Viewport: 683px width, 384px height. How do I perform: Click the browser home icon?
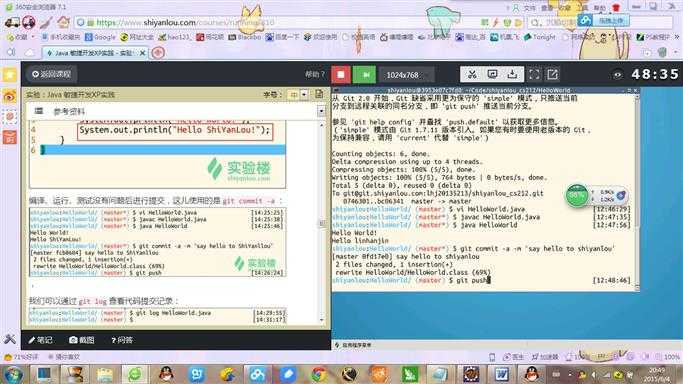coord(63,22)
